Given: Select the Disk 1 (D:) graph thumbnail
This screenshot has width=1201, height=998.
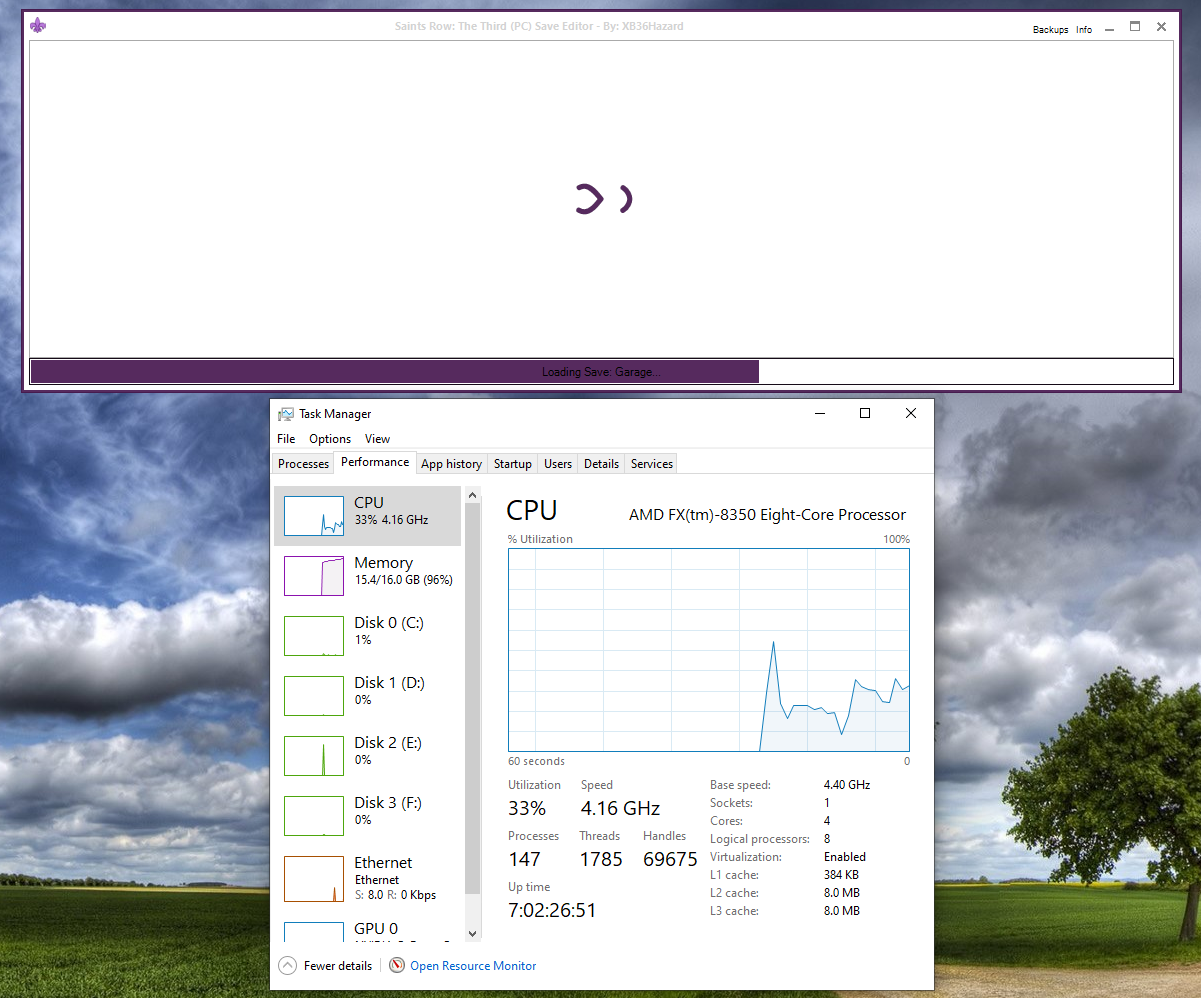Looking at the screenshot, I should [314, 696].
